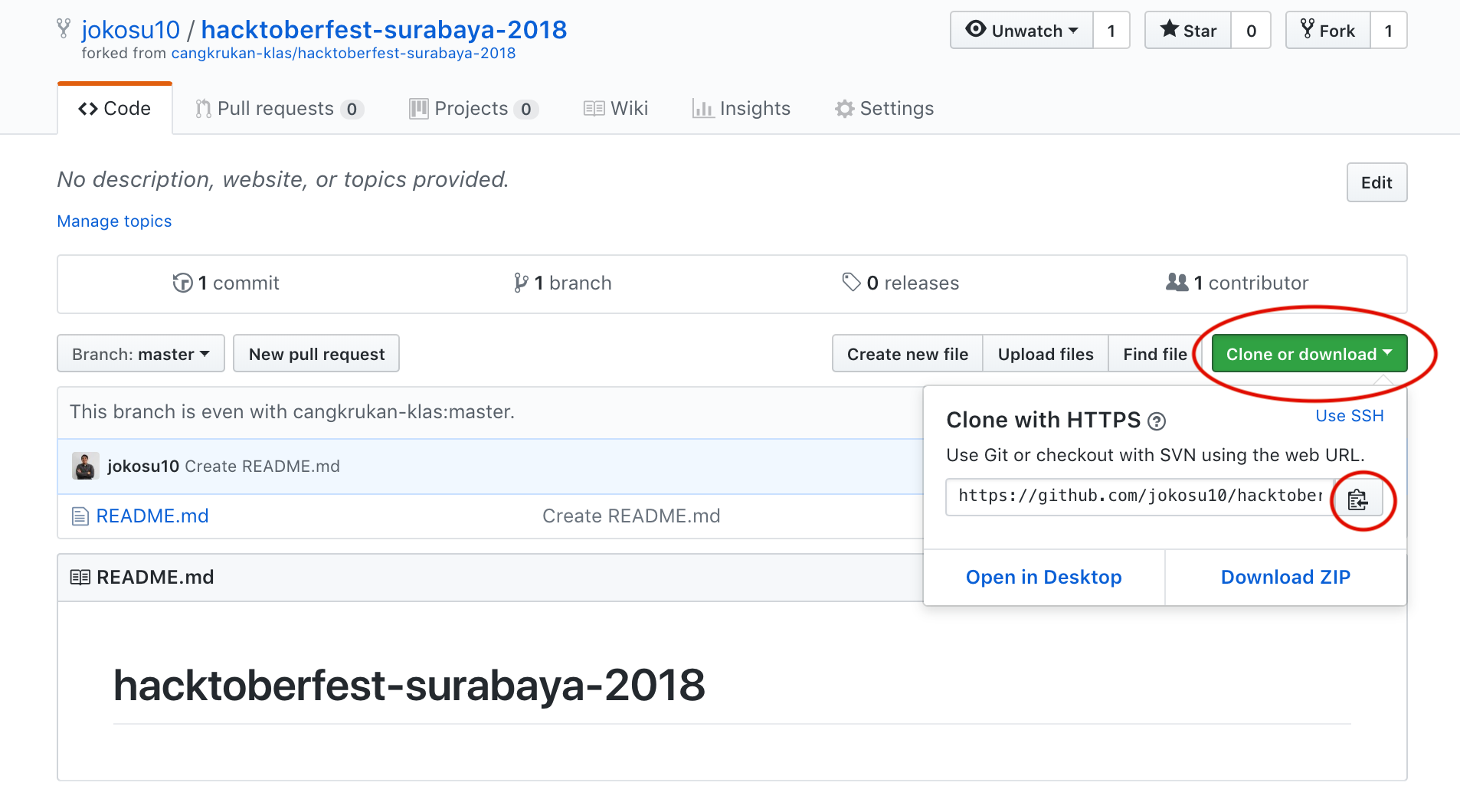
Task: Switch to Use SSH clone option
Action: (x=1350, y=416)
